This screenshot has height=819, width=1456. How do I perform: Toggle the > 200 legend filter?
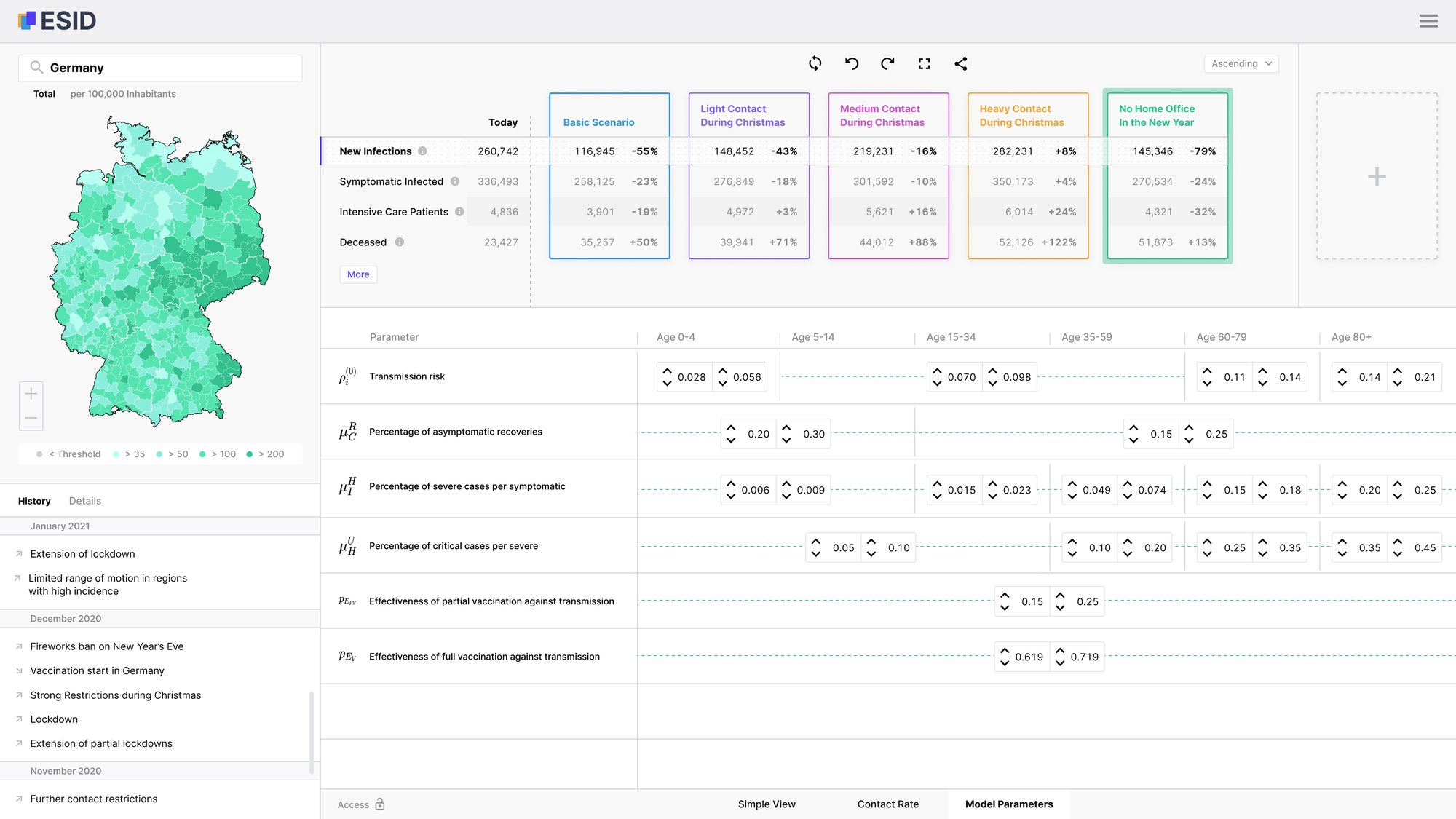[x=266, y=454]
